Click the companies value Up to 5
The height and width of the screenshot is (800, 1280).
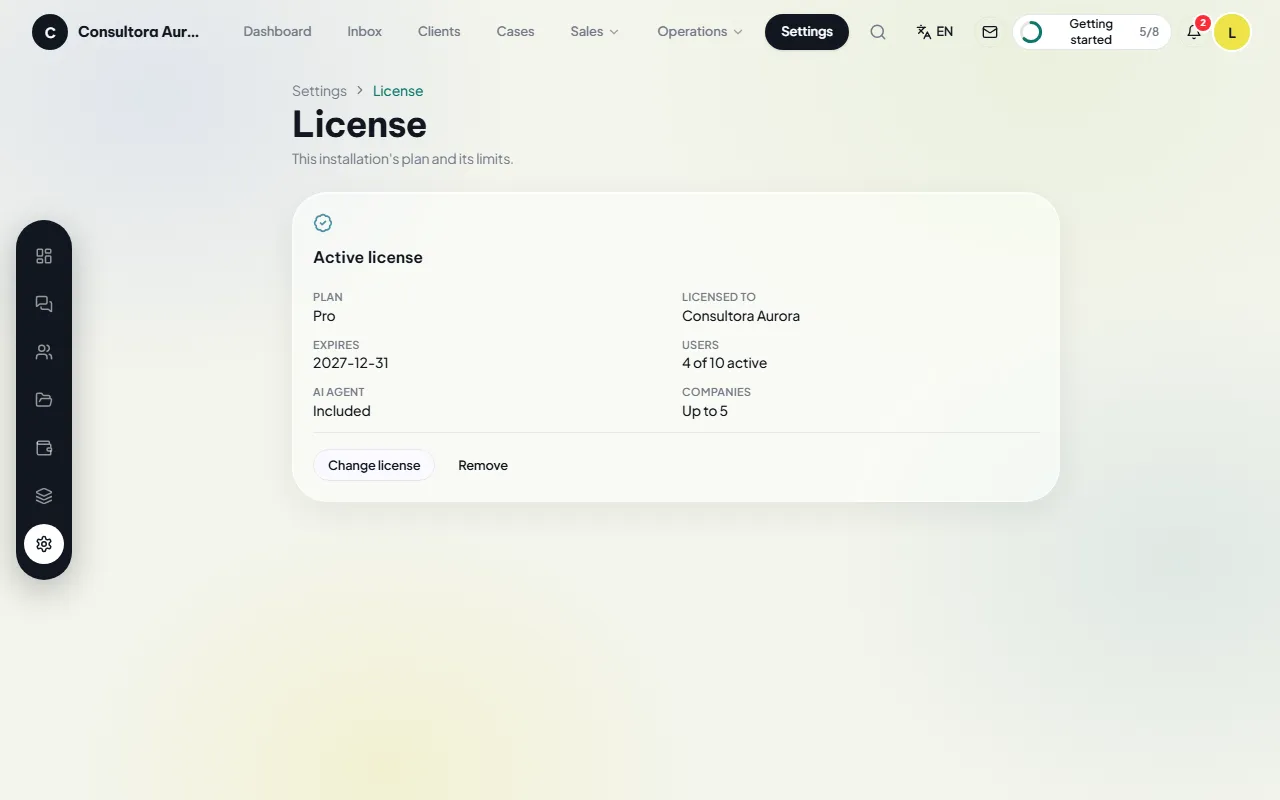click(x=705, y=411)
